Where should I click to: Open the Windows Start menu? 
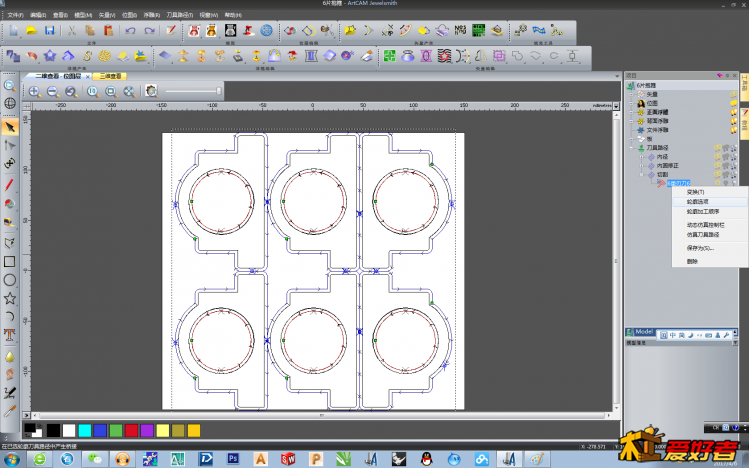pos(11,459)
